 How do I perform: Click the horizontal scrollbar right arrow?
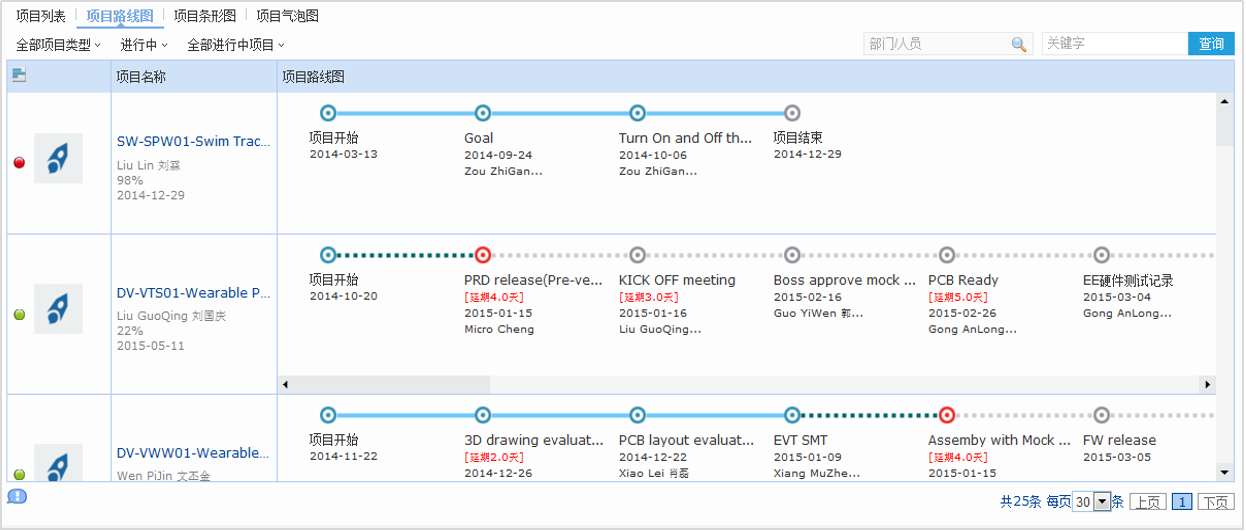pos(1207,384)
